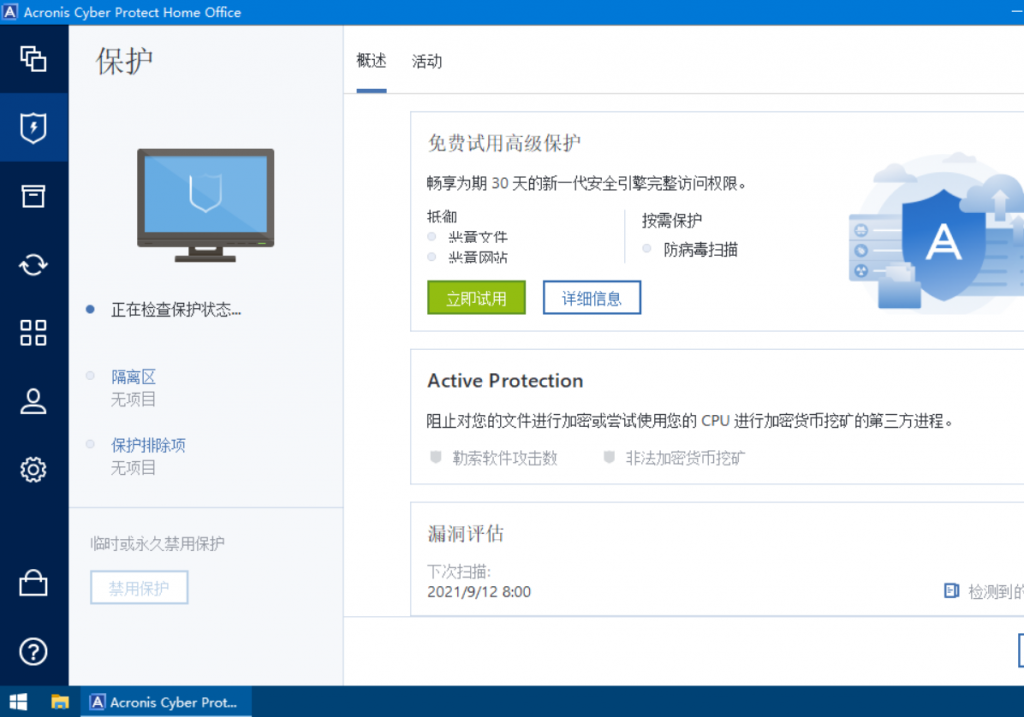
Task: Select the Protection shield icon in the sidebar
Action: point(33,127)
